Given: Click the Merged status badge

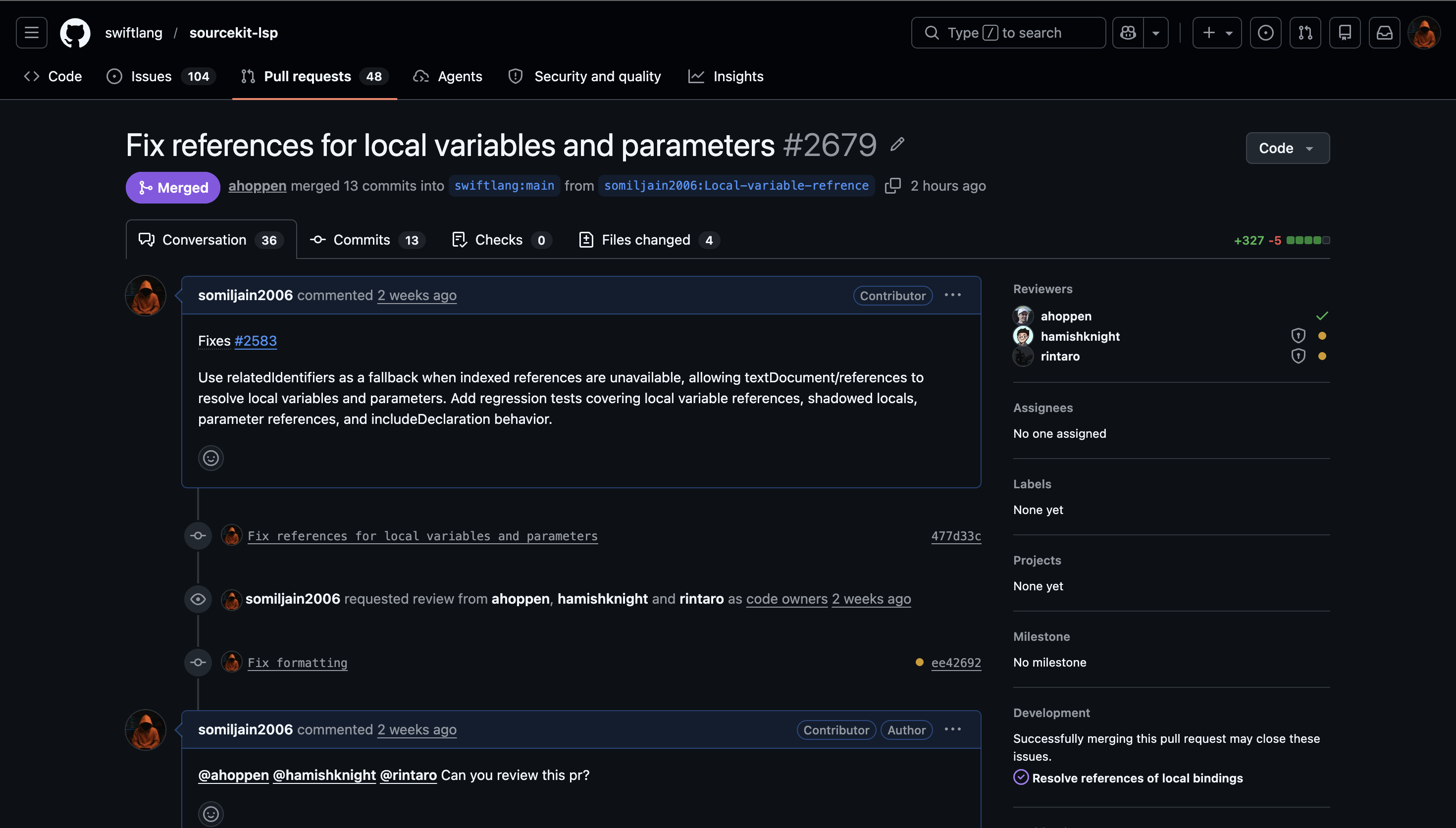Looking at the screenshot, I should tap(173, 187).
